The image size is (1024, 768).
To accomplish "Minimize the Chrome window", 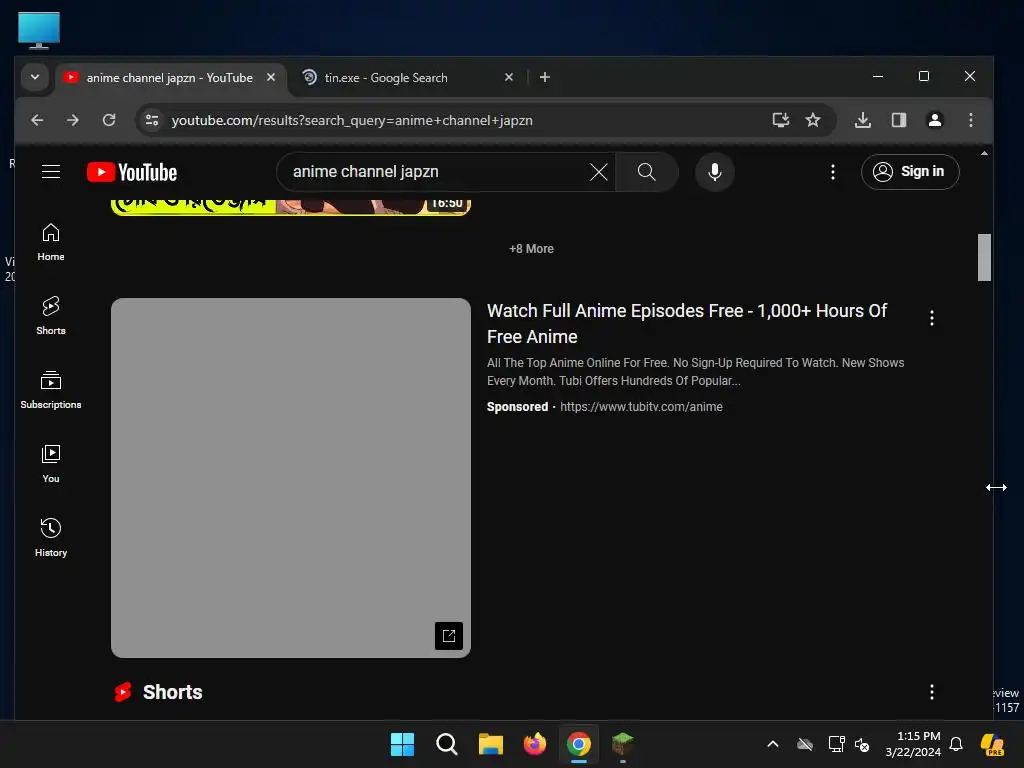I will [x=878, y=76].
